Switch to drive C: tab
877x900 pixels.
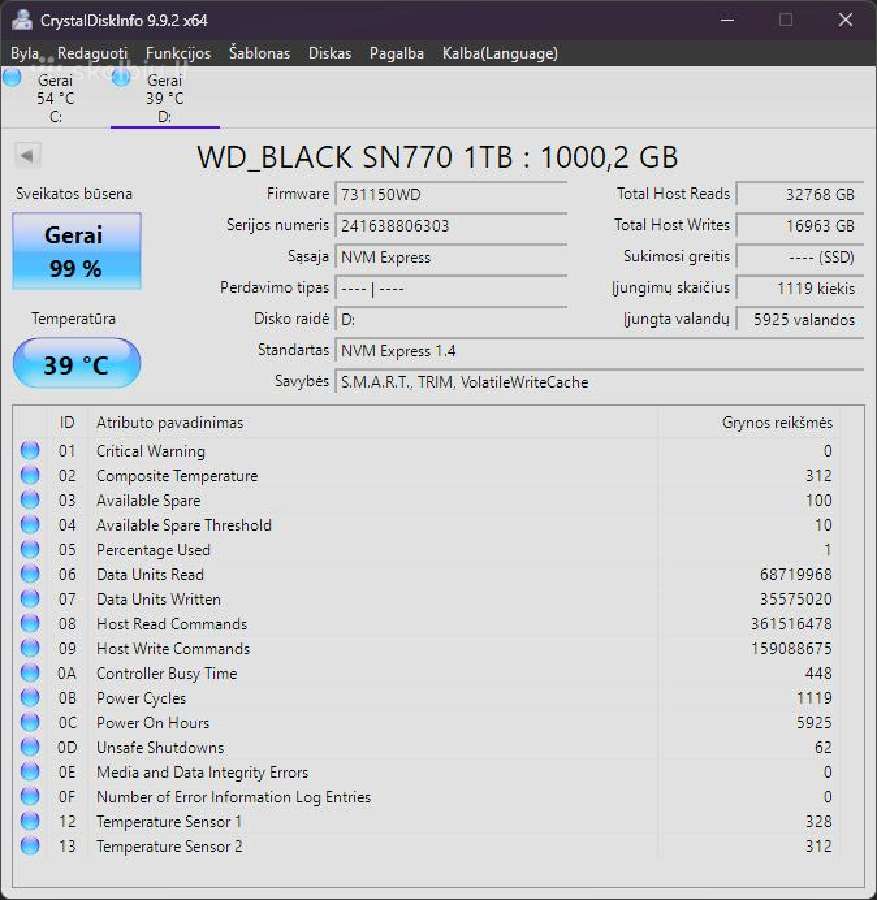(55, 98)
